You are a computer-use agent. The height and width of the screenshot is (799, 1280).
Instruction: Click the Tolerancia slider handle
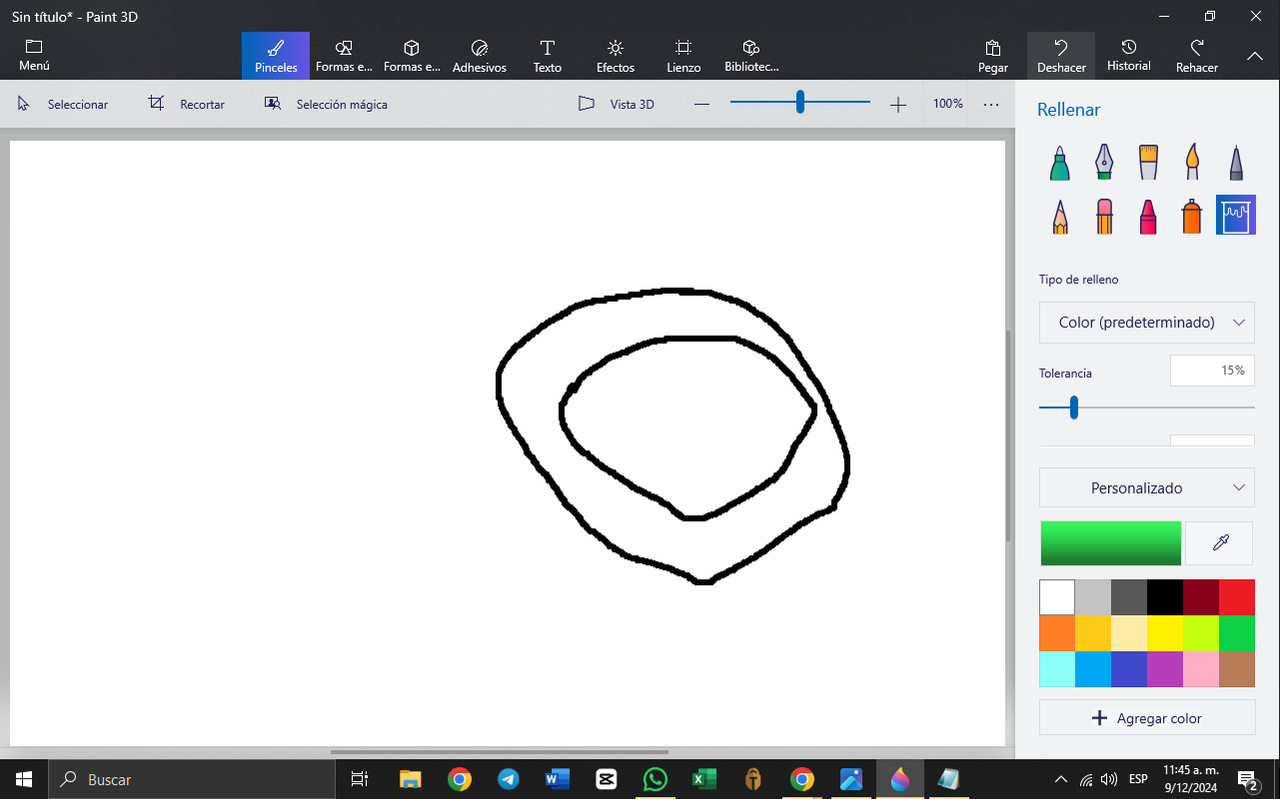[x=1074, y=407]
